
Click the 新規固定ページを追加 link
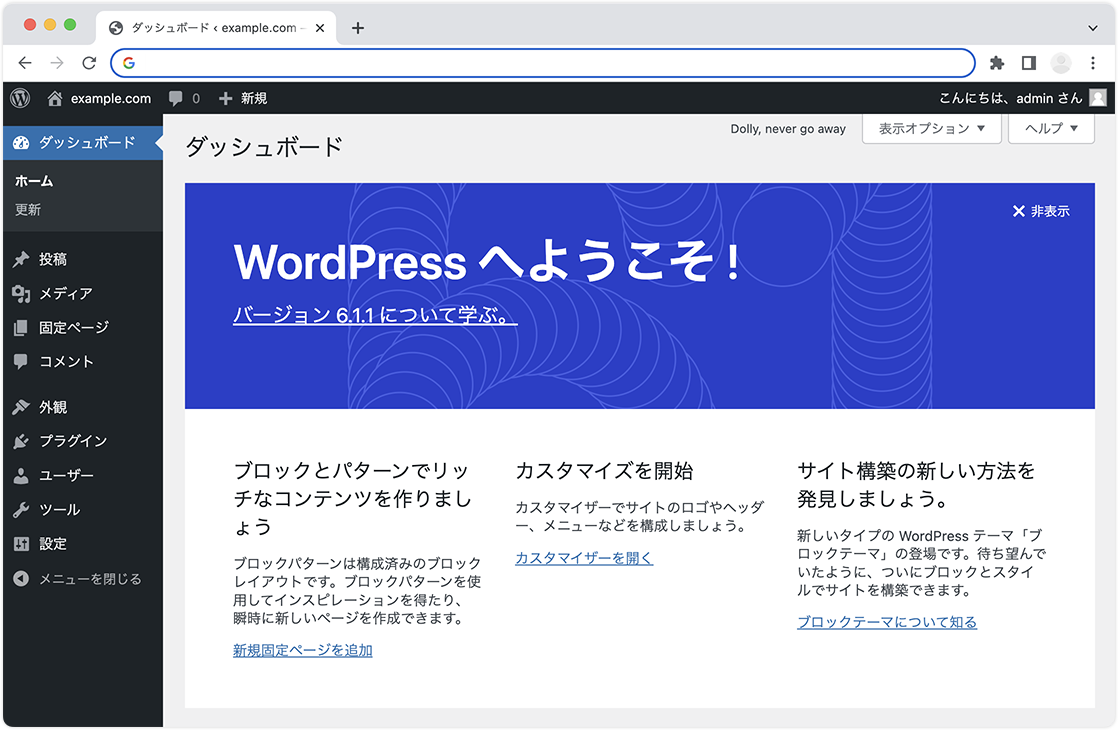tap(303, 650)
